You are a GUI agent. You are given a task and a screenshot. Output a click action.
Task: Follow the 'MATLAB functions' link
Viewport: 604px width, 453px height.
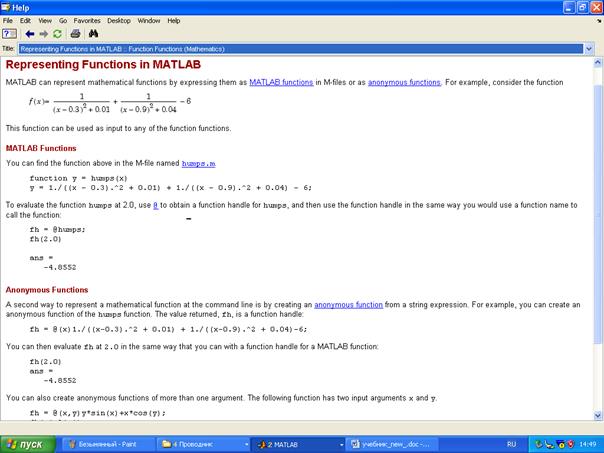[281, 82]
